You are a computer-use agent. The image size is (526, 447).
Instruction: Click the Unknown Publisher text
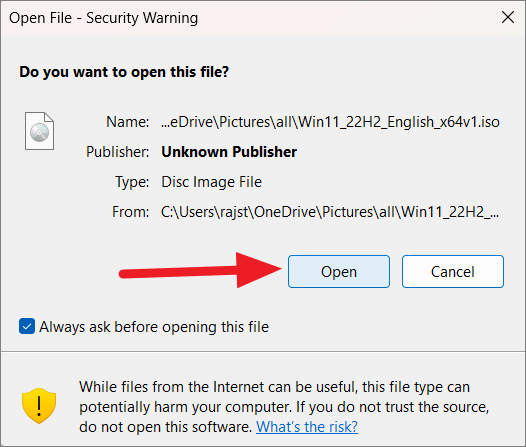[x=229, y=152]
